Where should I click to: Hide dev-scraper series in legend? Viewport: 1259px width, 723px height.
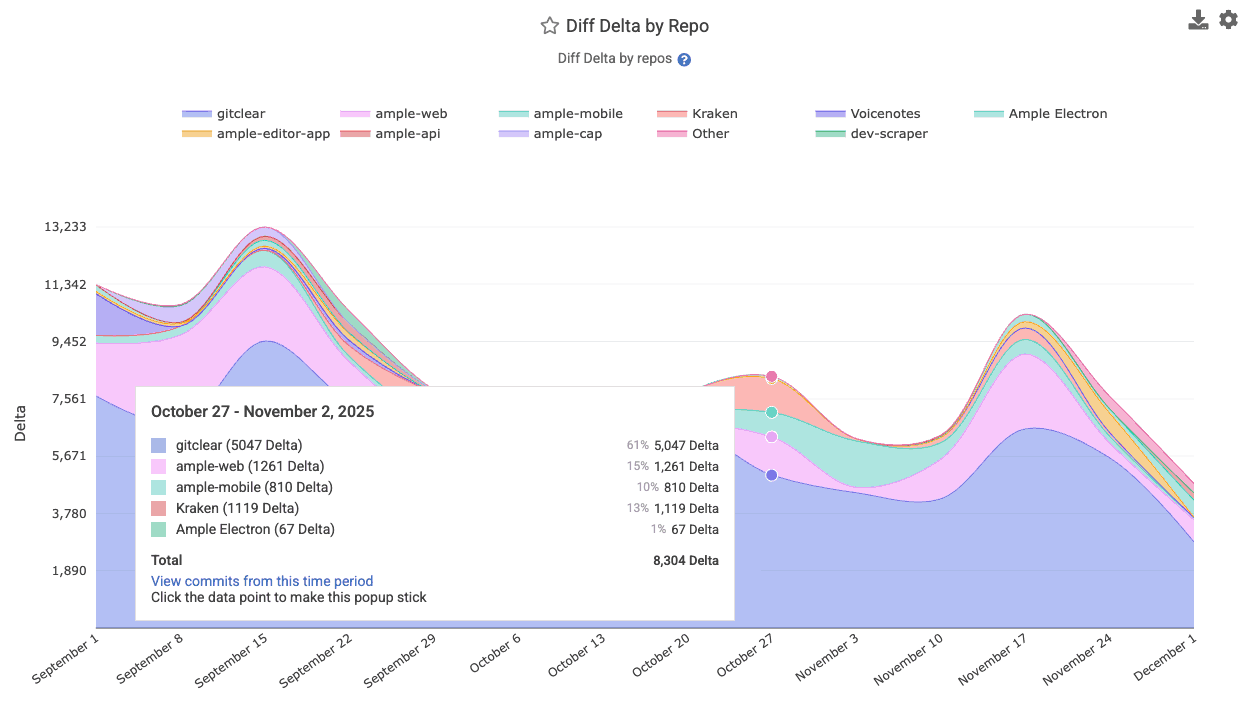pyautogui.click(x=872, y=134)
